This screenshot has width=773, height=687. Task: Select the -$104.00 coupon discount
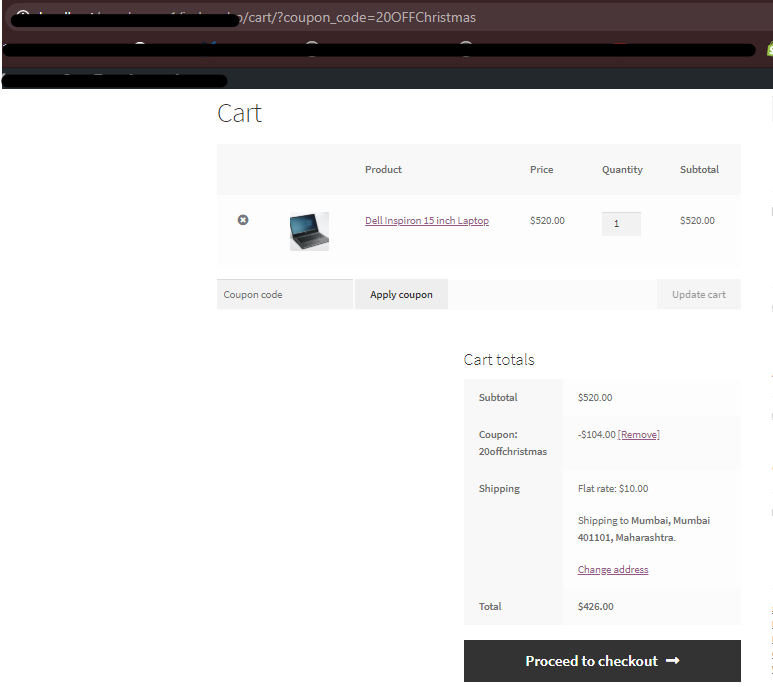597,434
